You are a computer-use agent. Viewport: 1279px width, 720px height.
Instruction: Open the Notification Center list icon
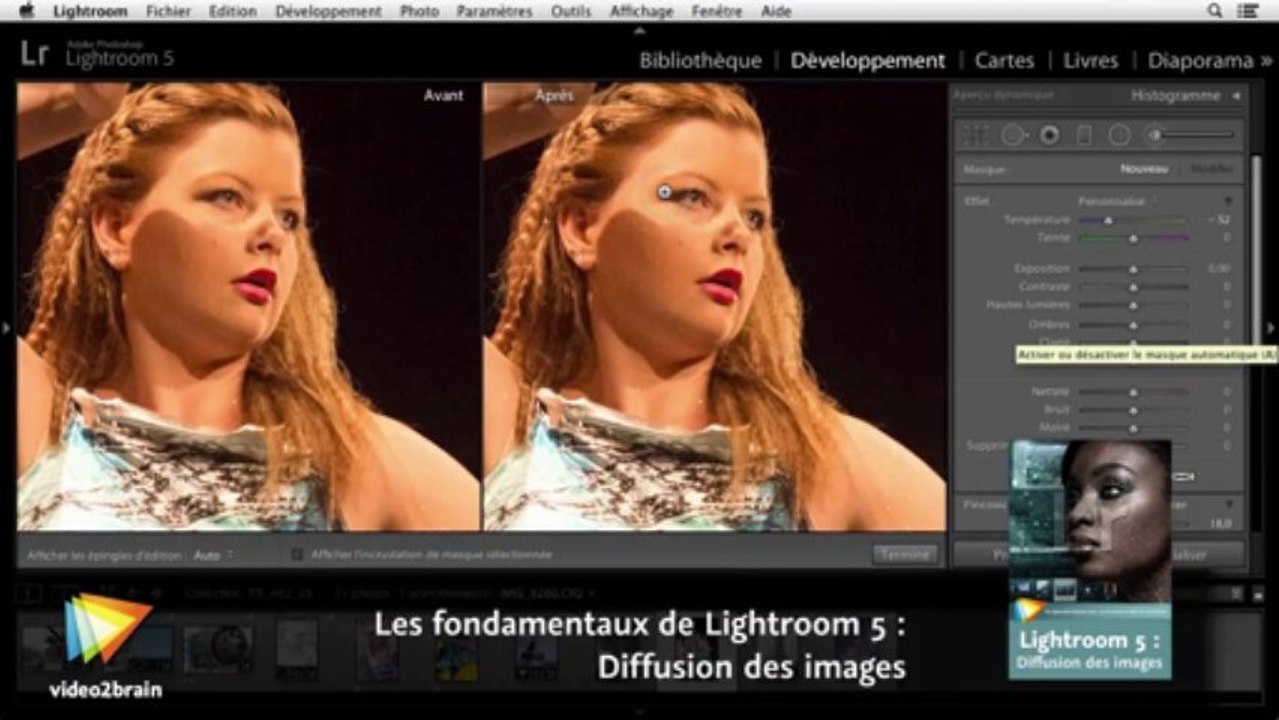click(x=1248, y=11)
